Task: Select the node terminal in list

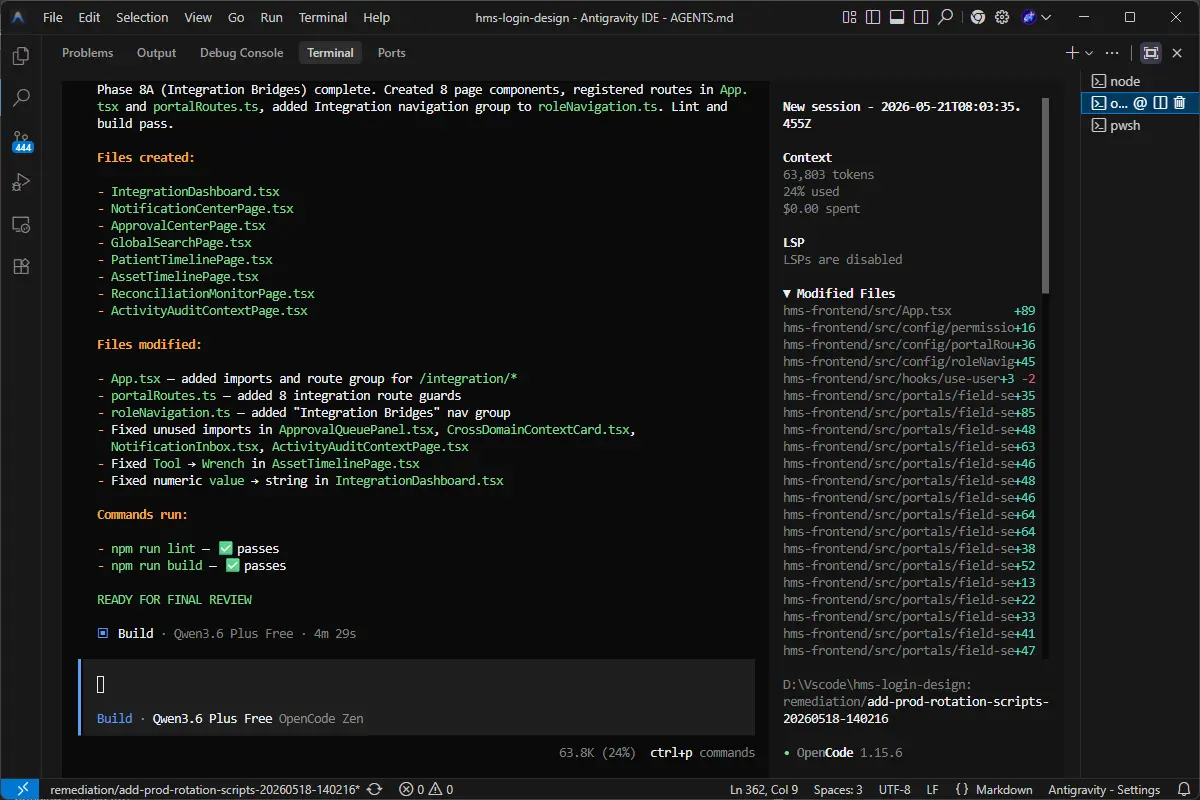Action: click(x=1138, y=81)
